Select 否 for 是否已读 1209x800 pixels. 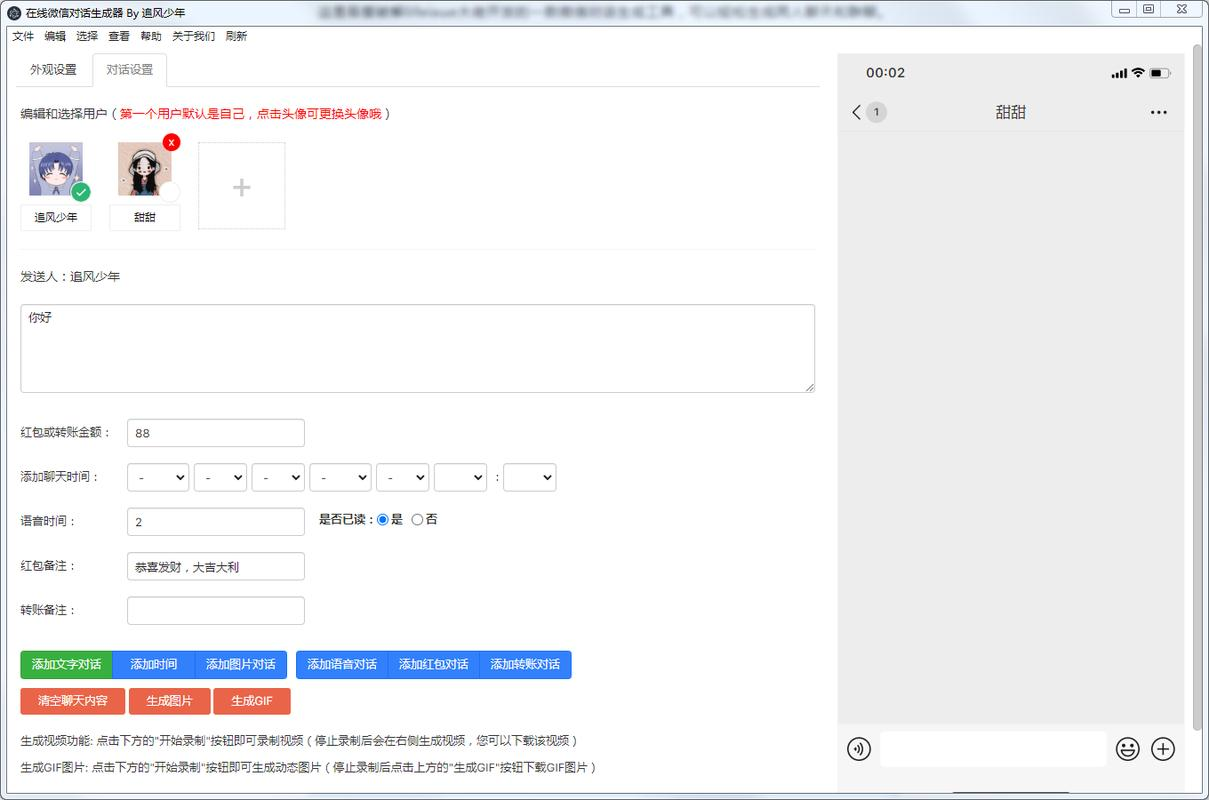pos(417,520)
